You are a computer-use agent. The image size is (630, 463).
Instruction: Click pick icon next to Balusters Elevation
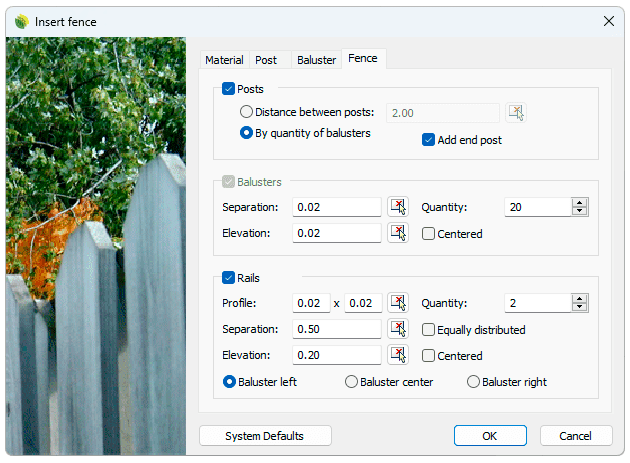click(398, 233)
